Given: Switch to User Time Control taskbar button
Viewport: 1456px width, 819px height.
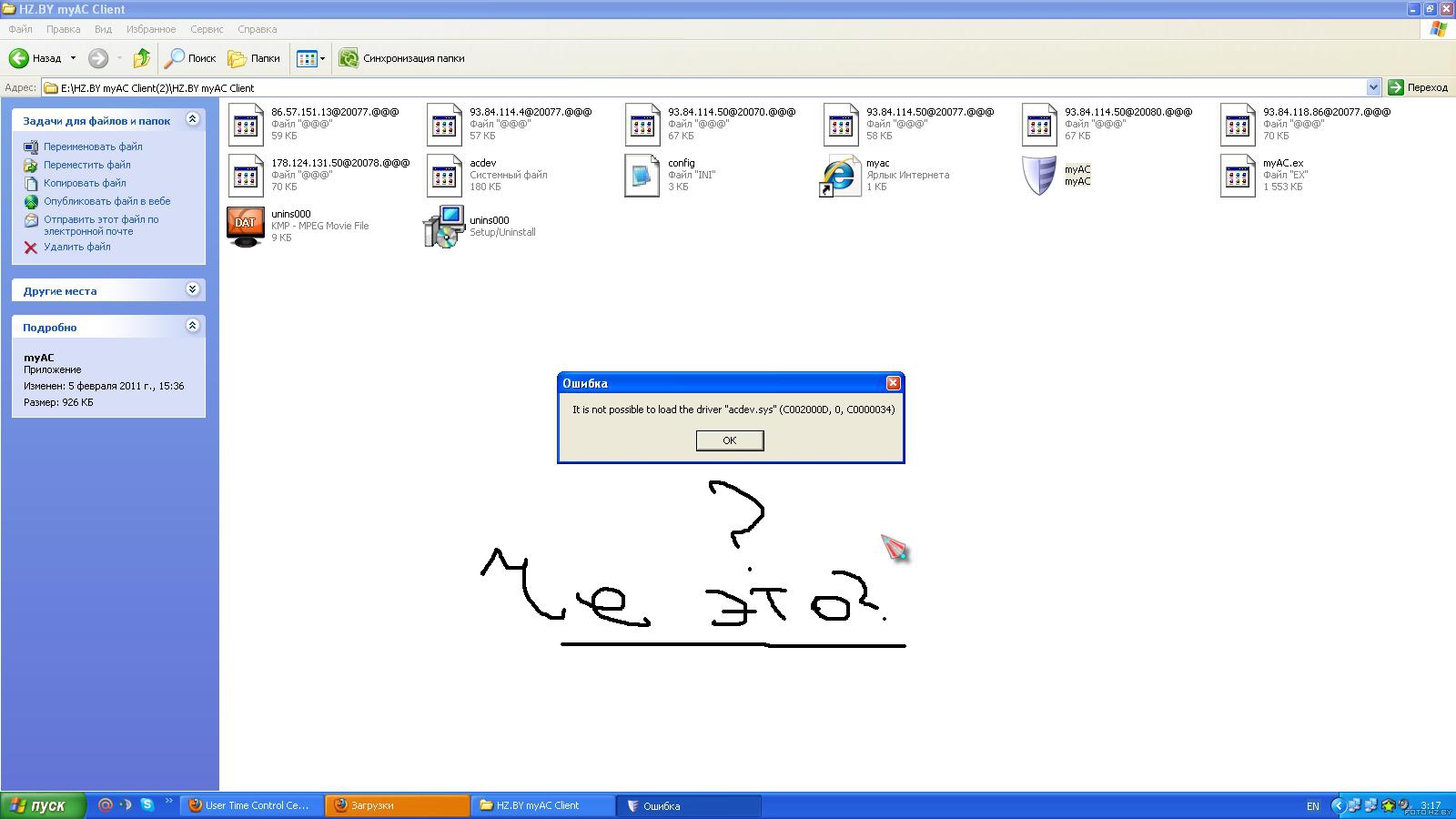Looking at the screenshot, I should click(252, 805).
